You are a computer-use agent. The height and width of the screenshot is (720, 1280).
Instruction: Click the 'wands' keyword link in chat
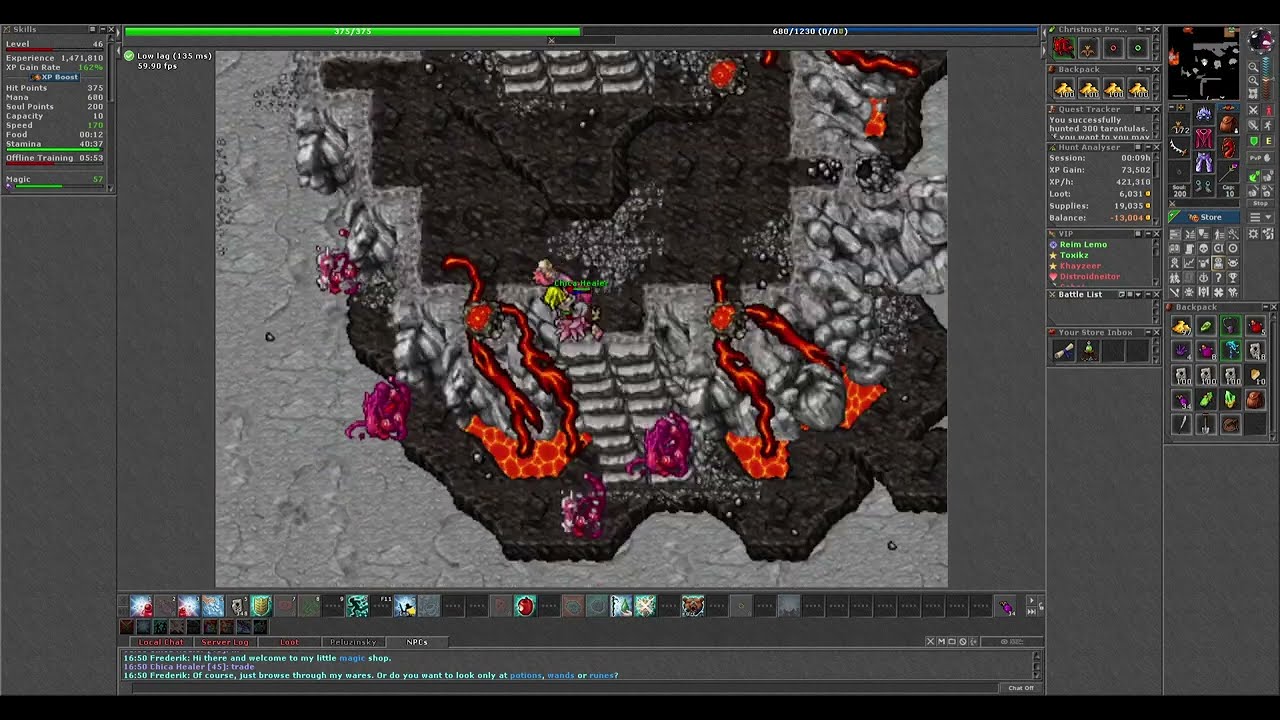561,675
